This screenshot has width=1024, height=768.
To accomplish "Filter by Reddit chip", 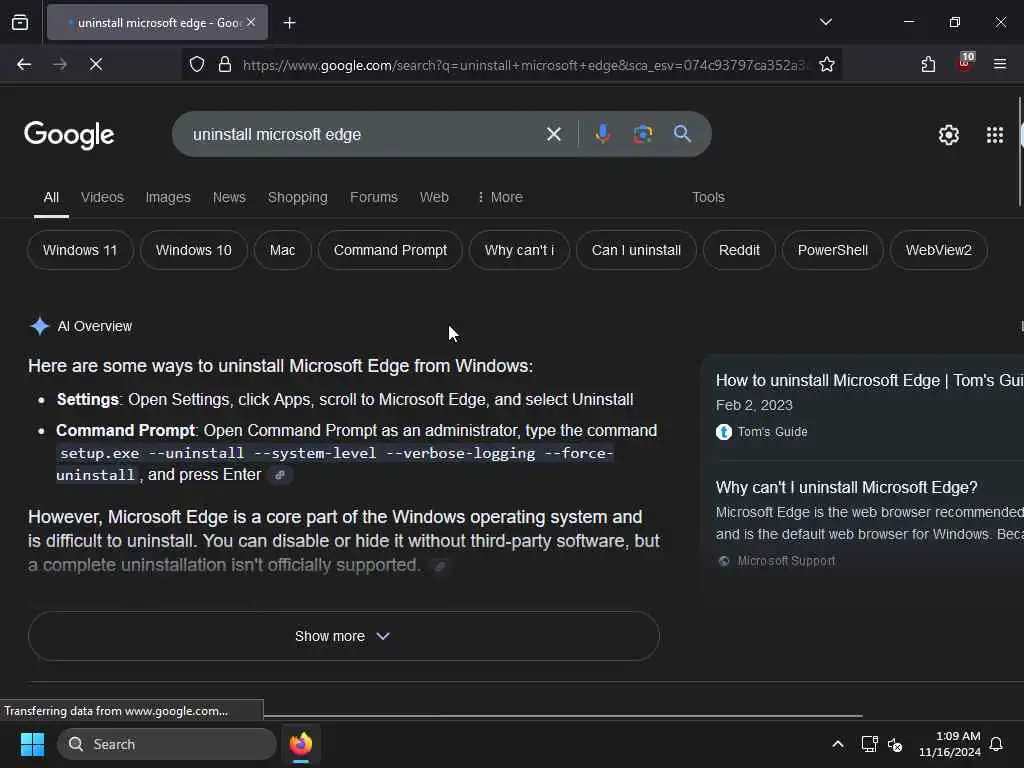I will point(739,250).
